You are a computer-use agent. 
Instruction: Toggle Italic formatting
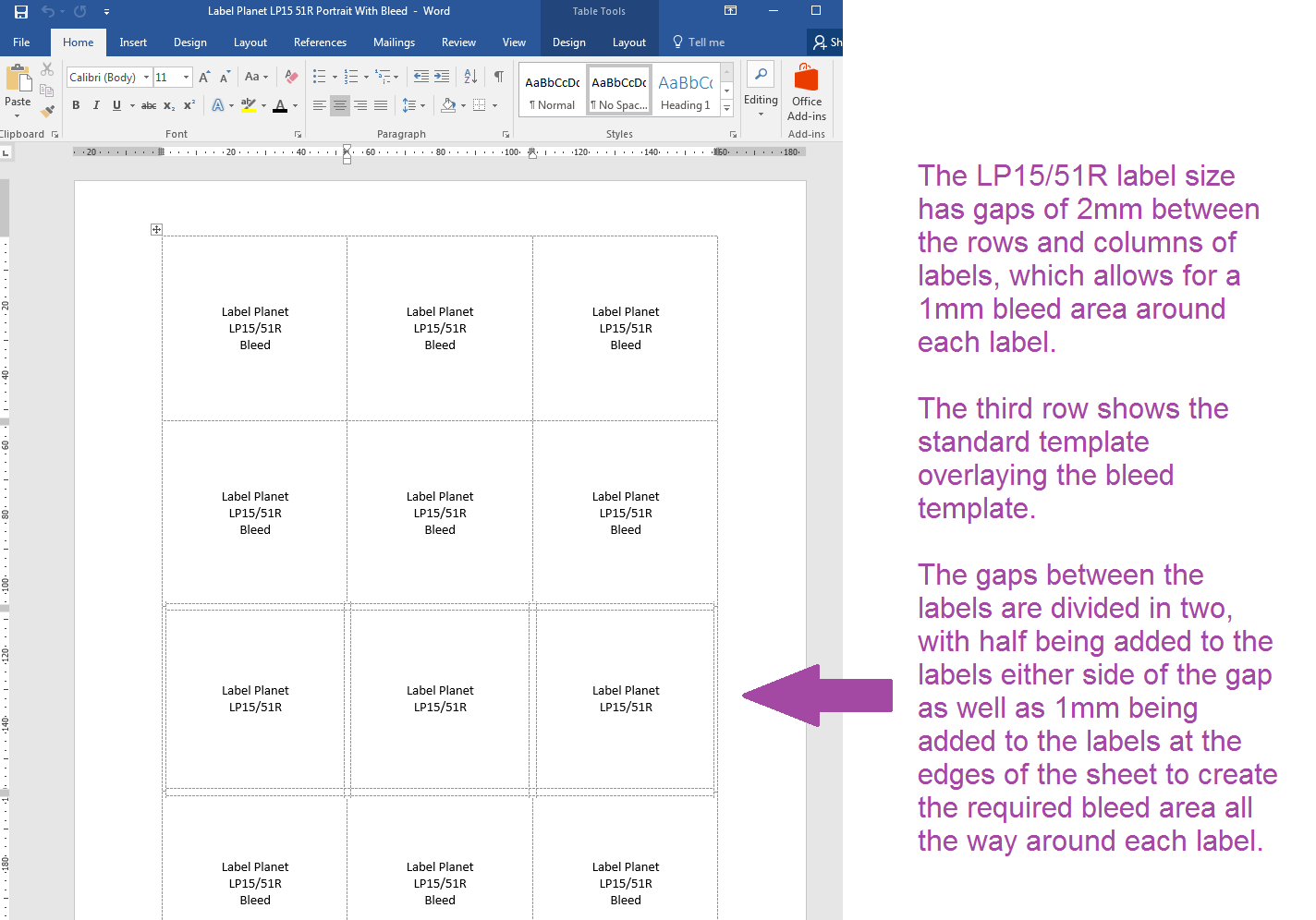pos(96,105)
